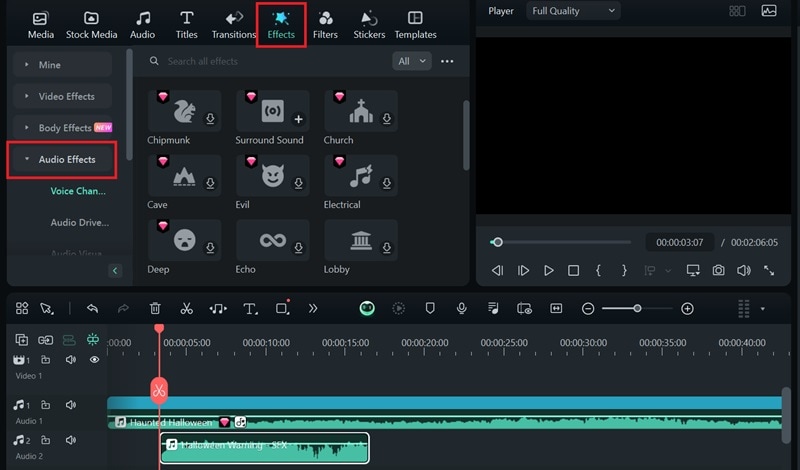Select the Lobby effect thumbnail
Image resolution: width=800 pixels, height=470 pixels.
click(x=361, y=240)
